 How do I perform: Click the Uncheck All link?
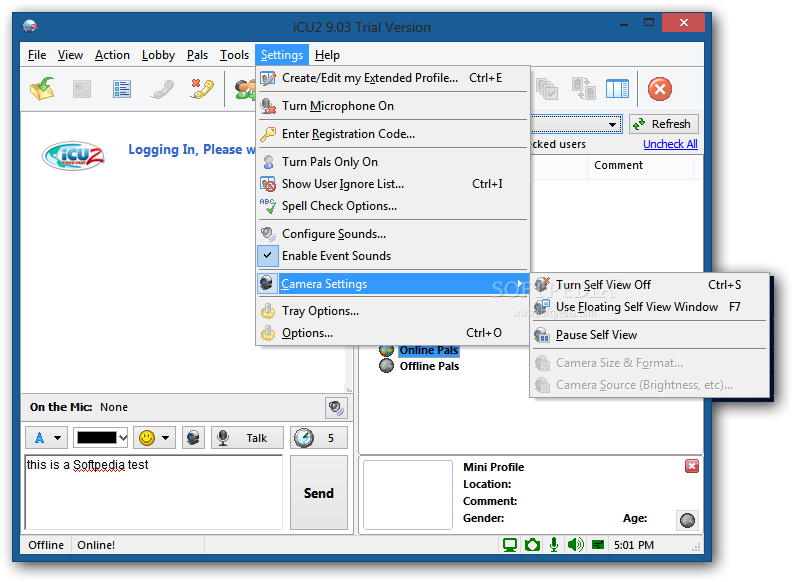[x=670, y=144]
